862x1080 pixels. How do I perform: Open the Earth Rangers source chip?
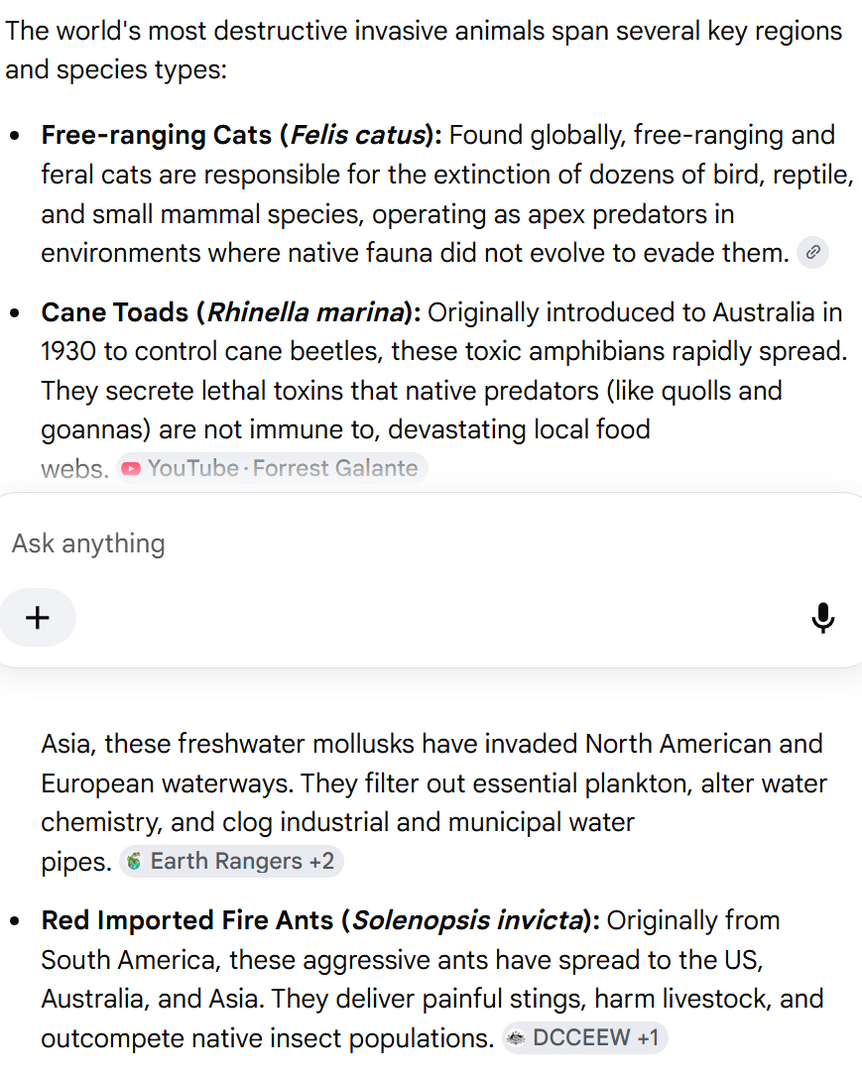[x=231, y=861]
